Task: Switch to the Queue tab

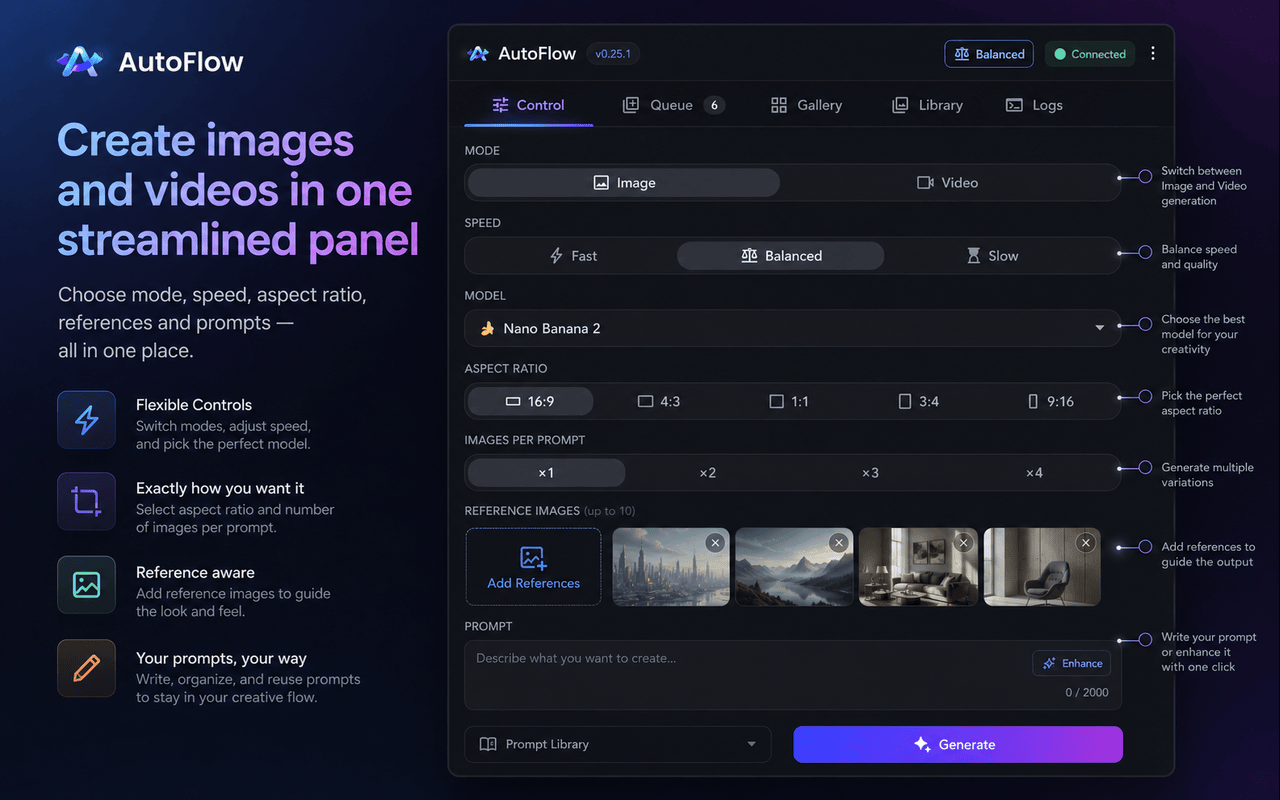Action: point(673,105)
